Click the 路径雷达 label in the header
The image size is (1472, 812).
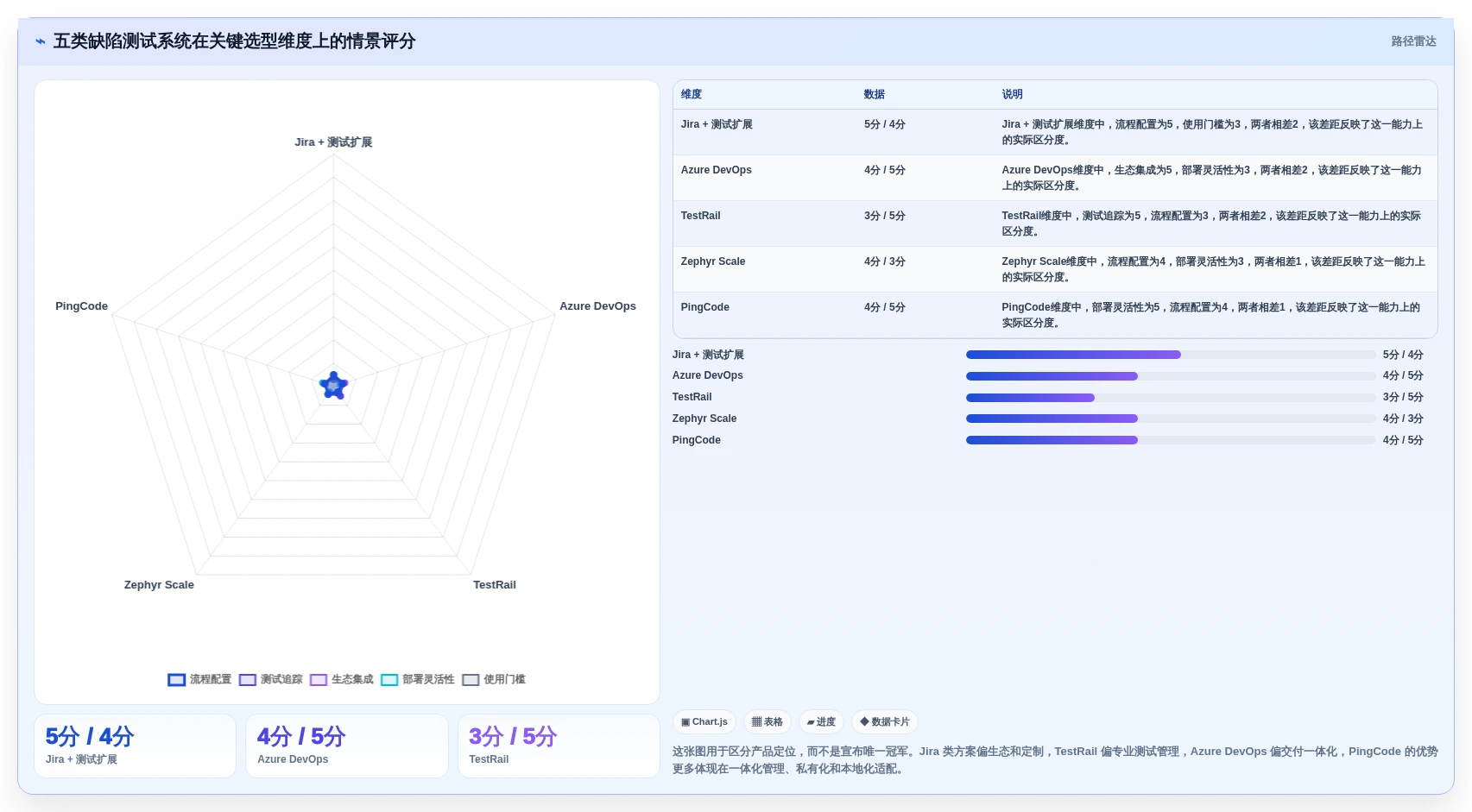[1413, 41]
